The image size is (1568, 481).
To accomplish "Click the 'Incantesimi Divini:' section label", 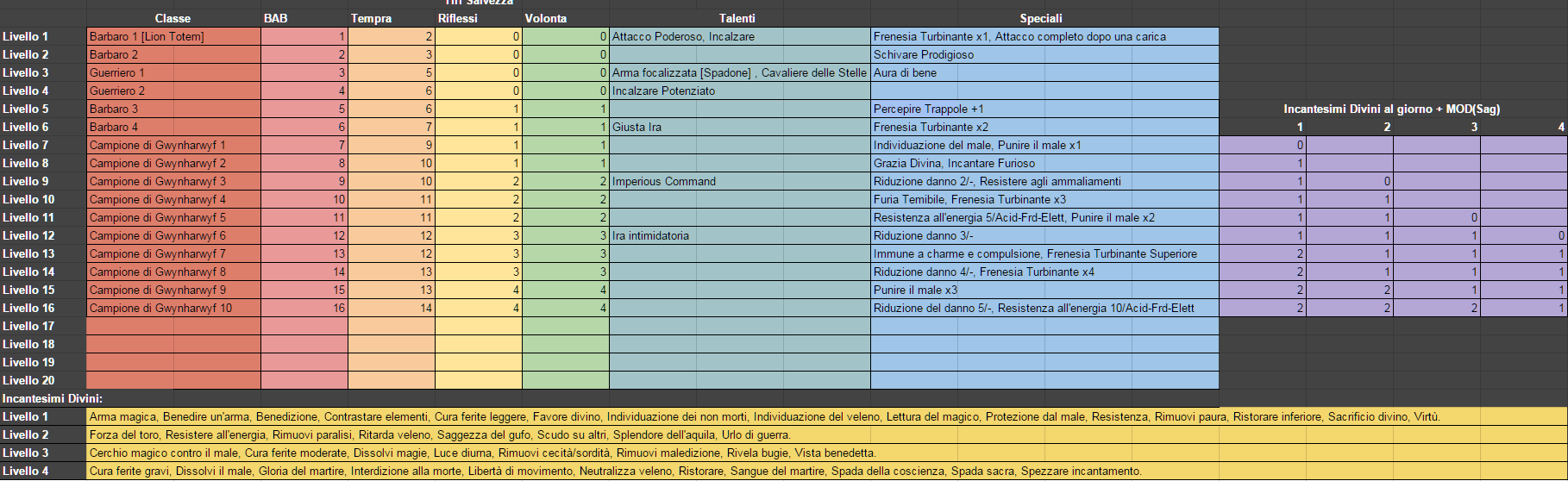I will [53, 398].
